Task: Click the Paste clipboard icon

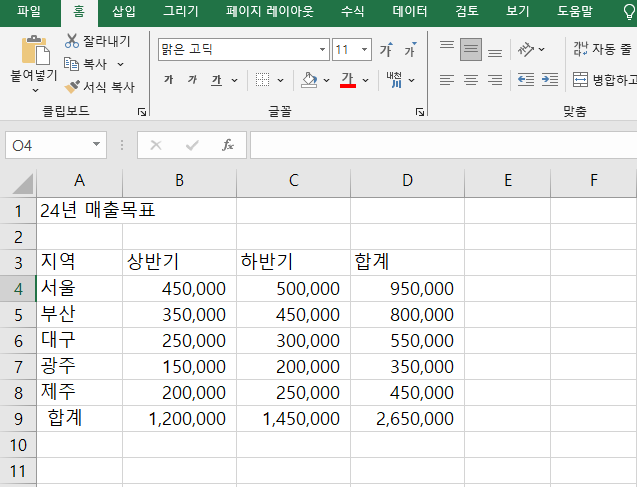Action: click(x=35, y=50)
